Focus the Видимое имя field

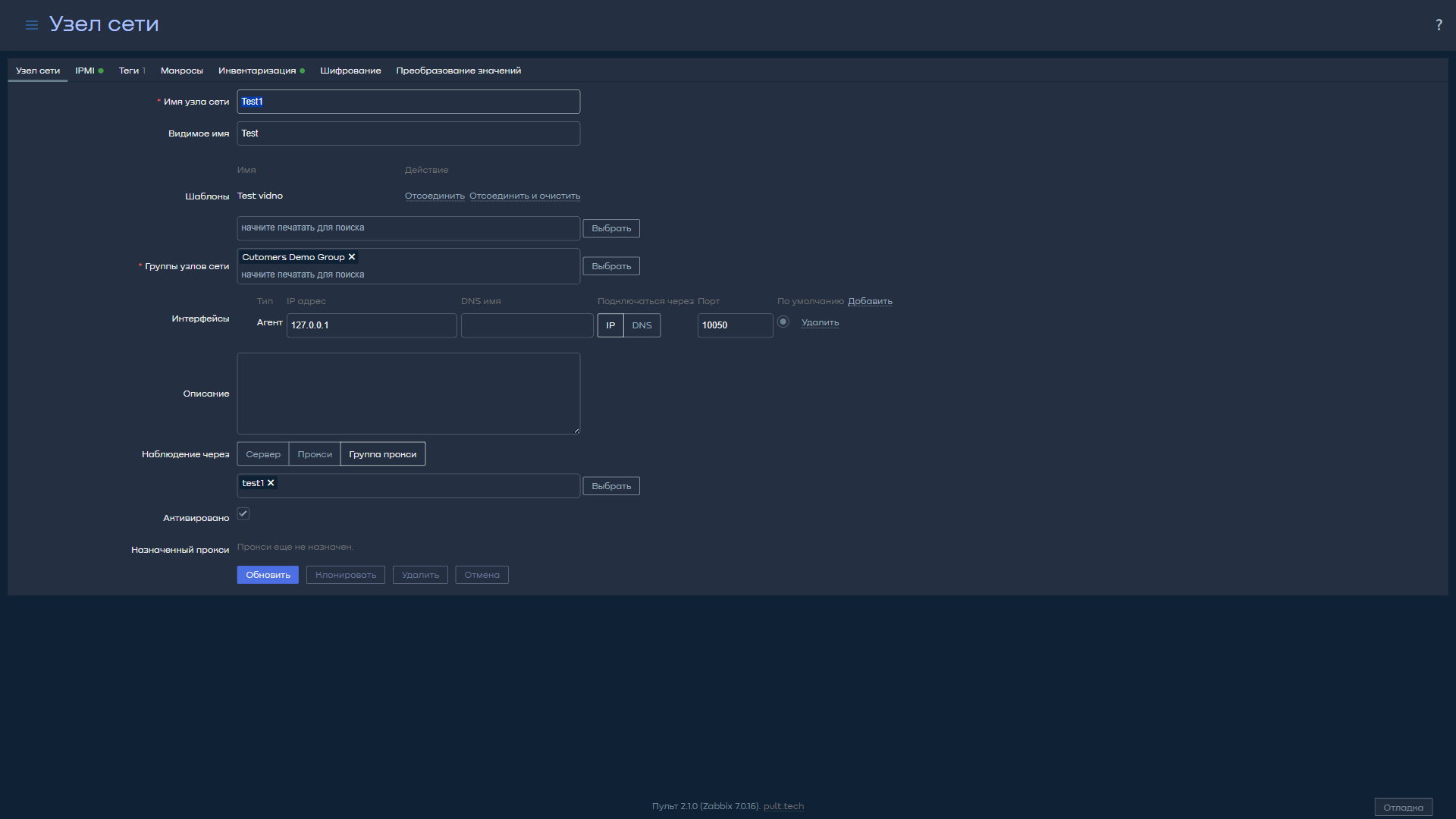coord(409,133)
